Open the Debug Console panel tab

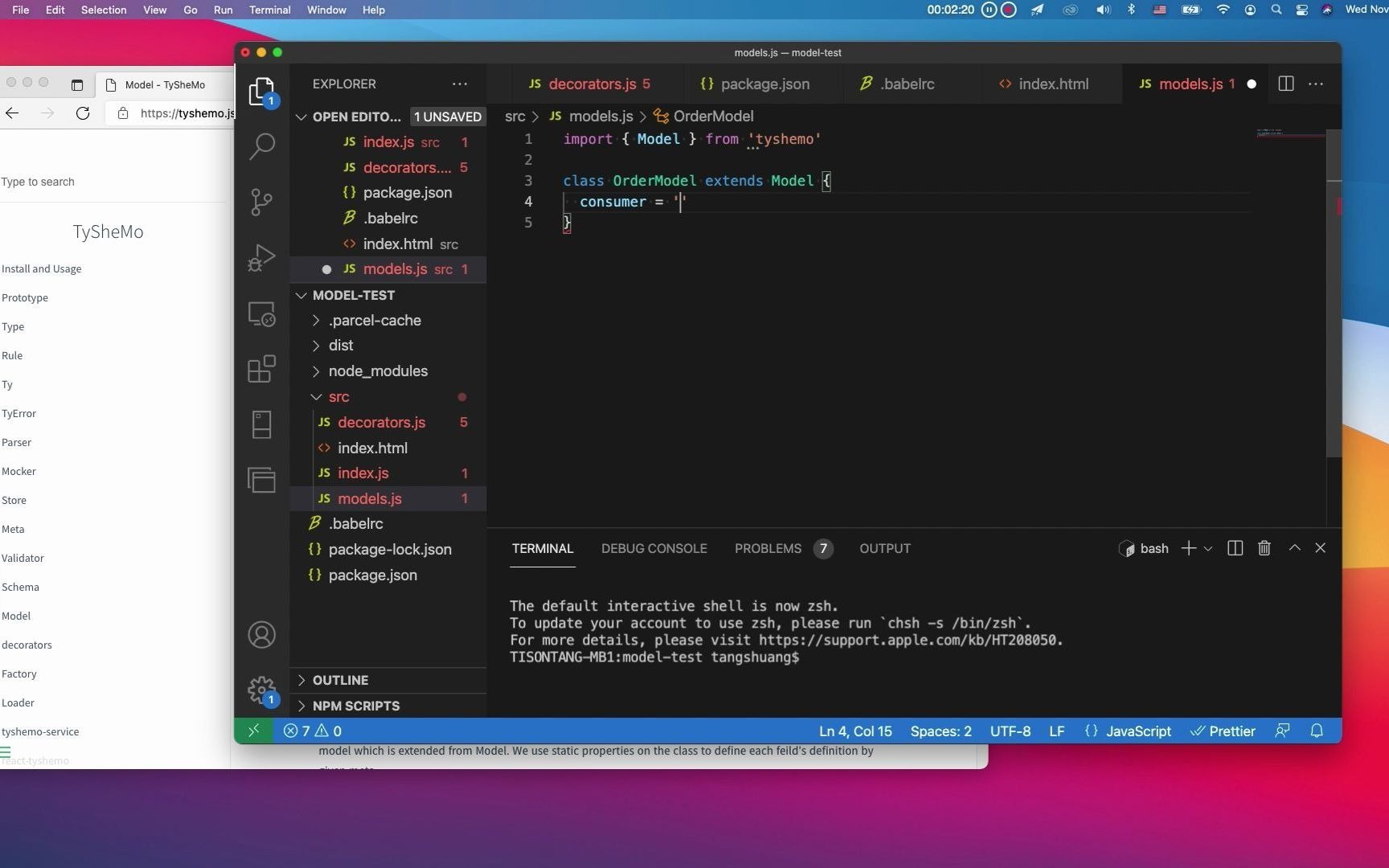pos(654,548)
